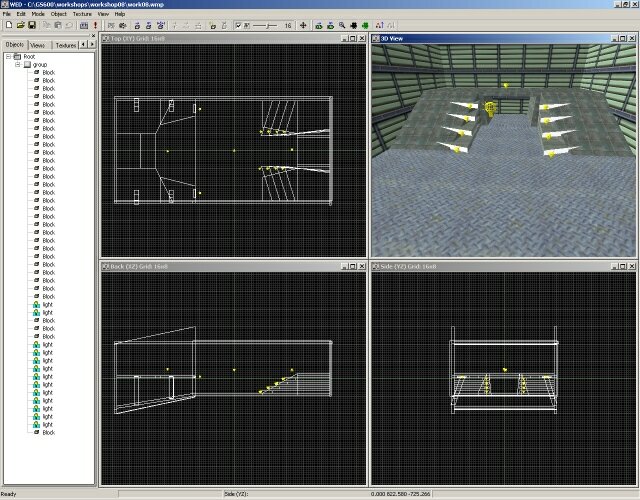The height and width of the screenshot is (500, 640).
Task: Collapse the group node in object tree
Action: point(18,65)
